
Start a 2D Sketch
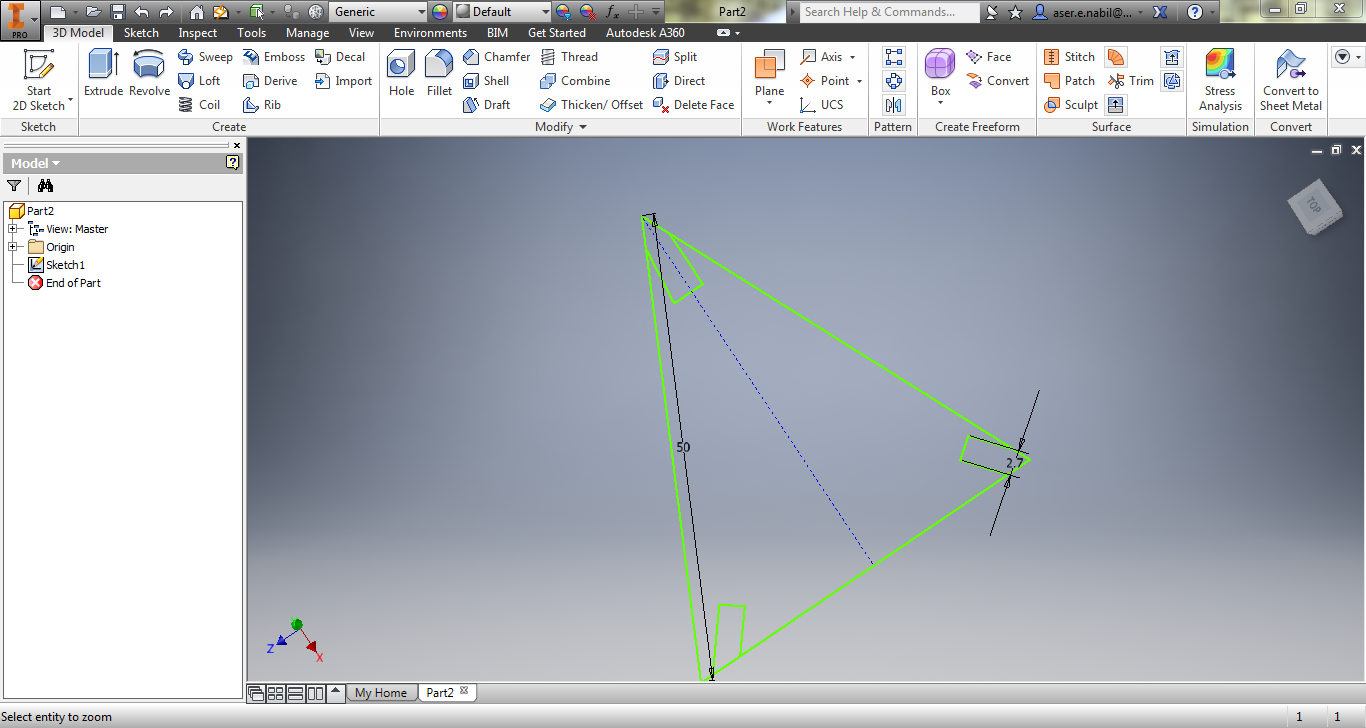pyautogui.click(x=39, y=80)
